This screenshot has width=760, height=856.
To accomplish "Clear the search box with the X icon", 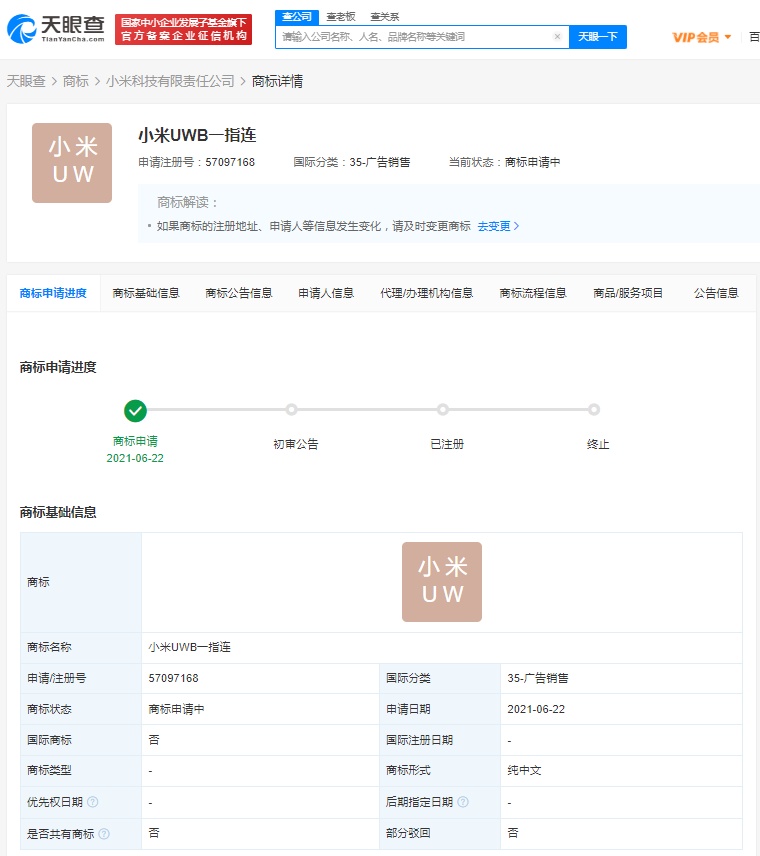I will (558, 37).
